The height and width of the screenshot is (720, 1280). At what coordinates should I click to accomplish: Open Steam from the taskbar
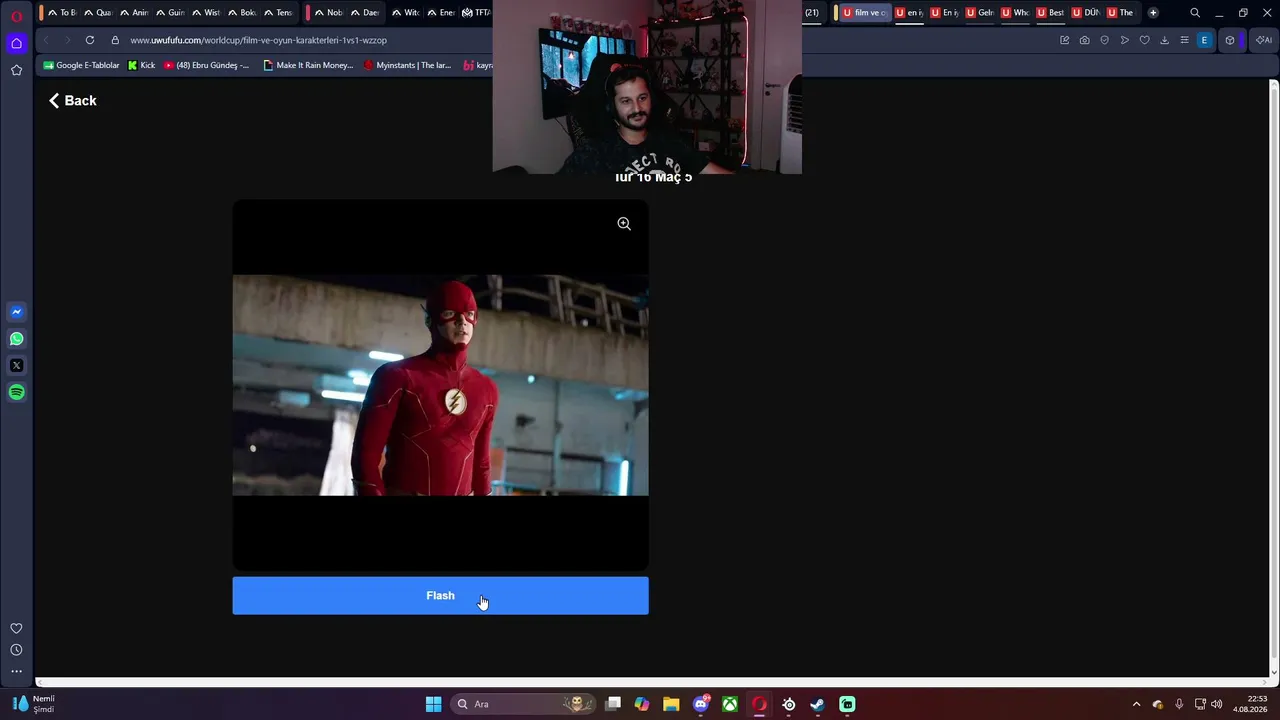(x=817, y=704)
